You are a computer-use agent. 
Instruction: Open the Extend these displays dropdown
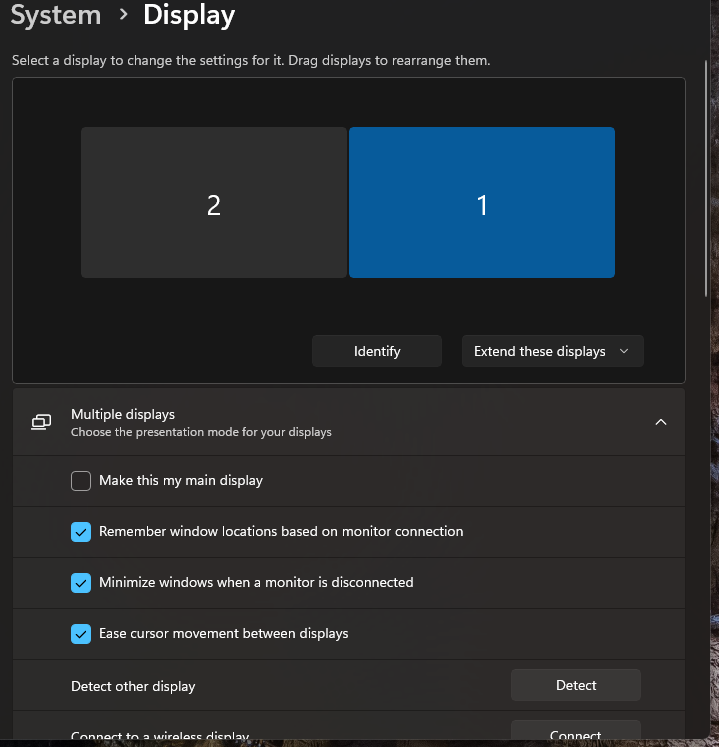[x=552, y=351]
